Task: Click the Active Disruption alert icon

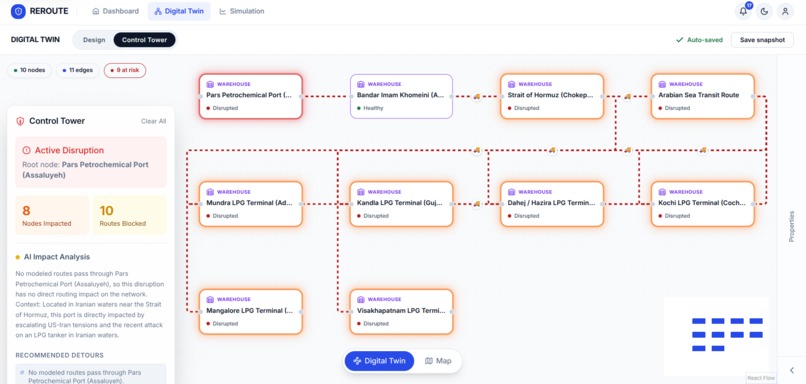Action: [26, 151]
